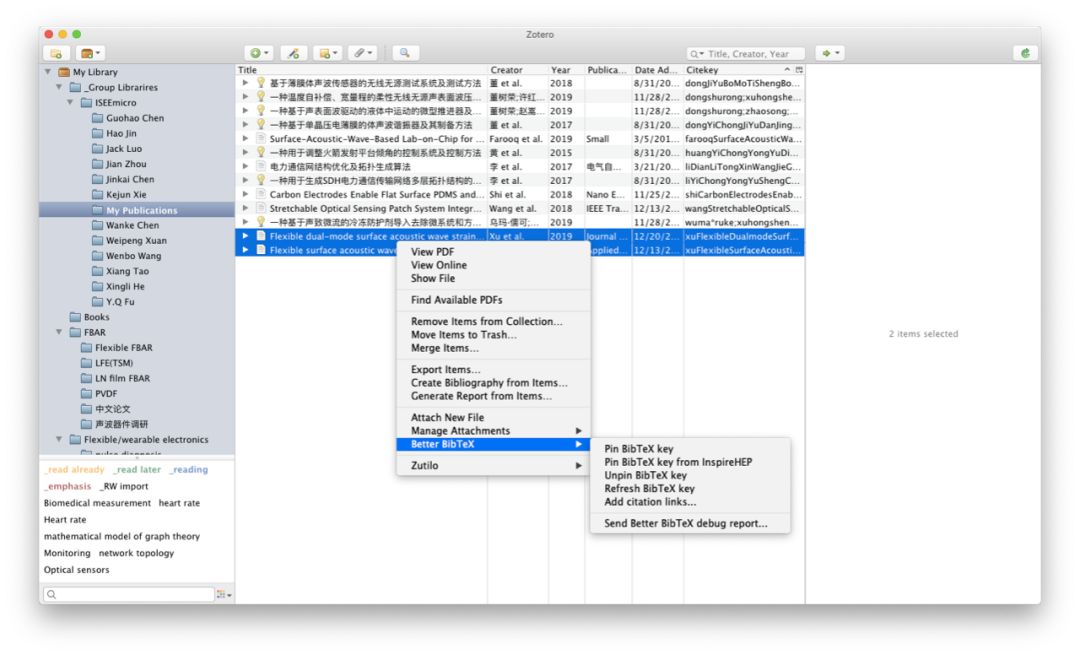Click the Sync with Zotero server icon
Screen dimensions: 1080x655
pyautogui.click(x=1026, y=53)
